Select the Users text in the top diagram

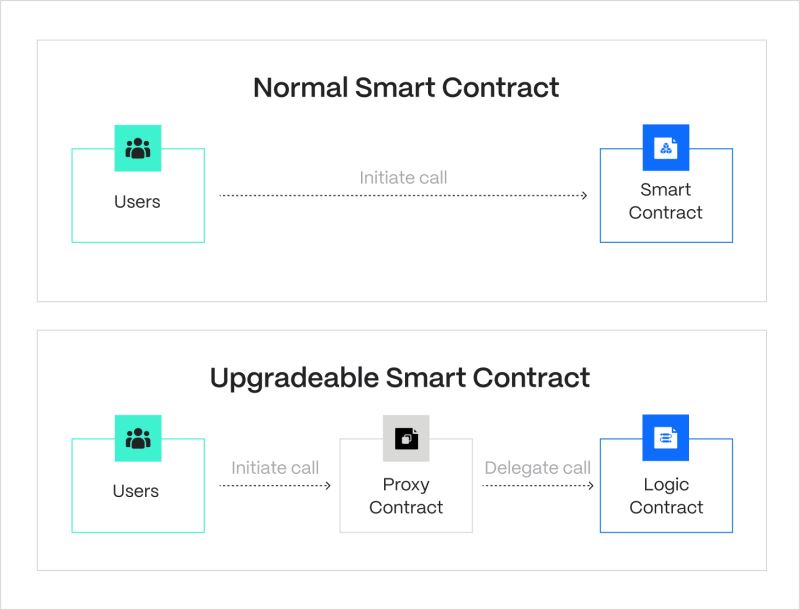(137, 201)
